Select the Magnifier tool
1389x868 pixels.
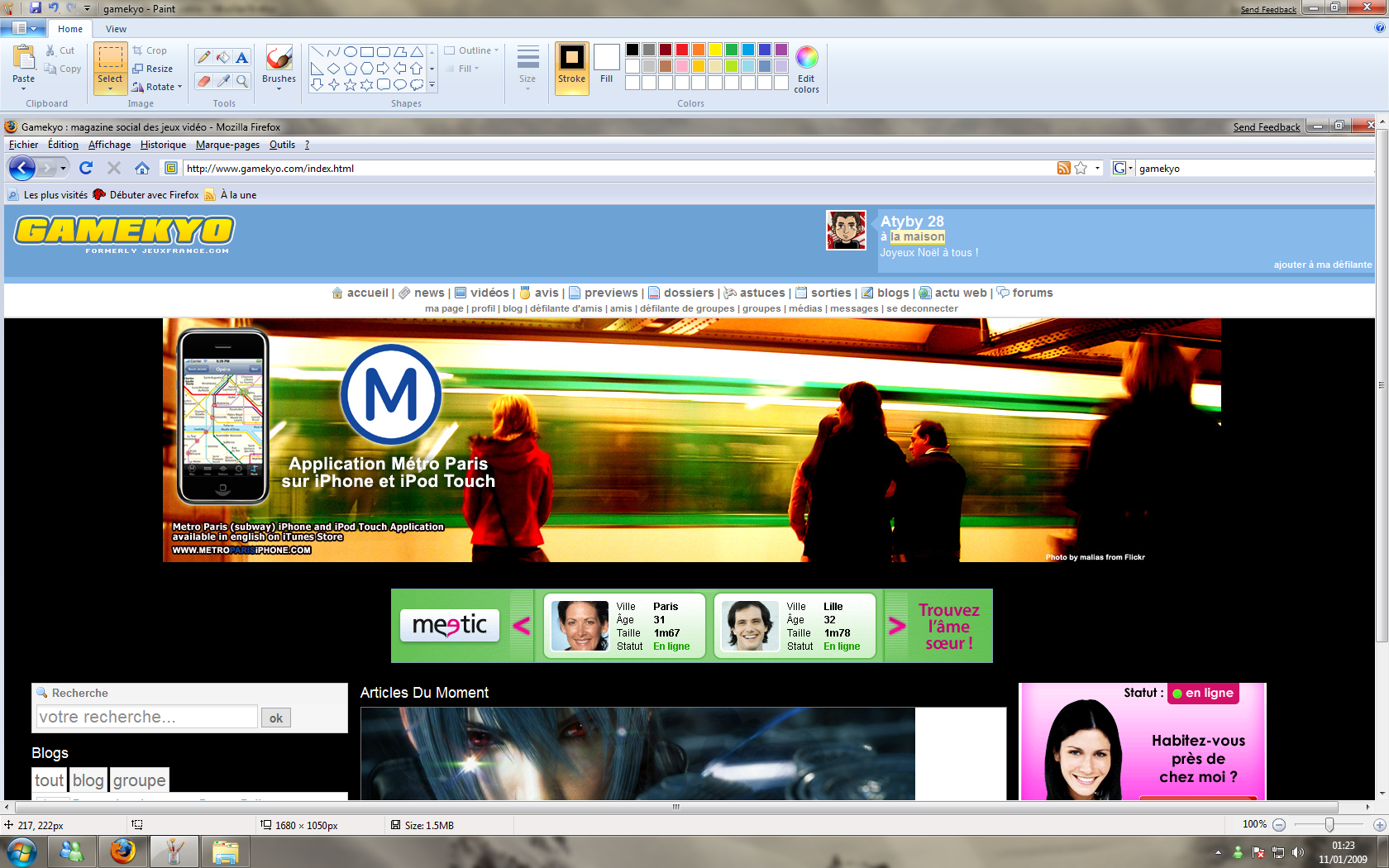coord(241,80)
